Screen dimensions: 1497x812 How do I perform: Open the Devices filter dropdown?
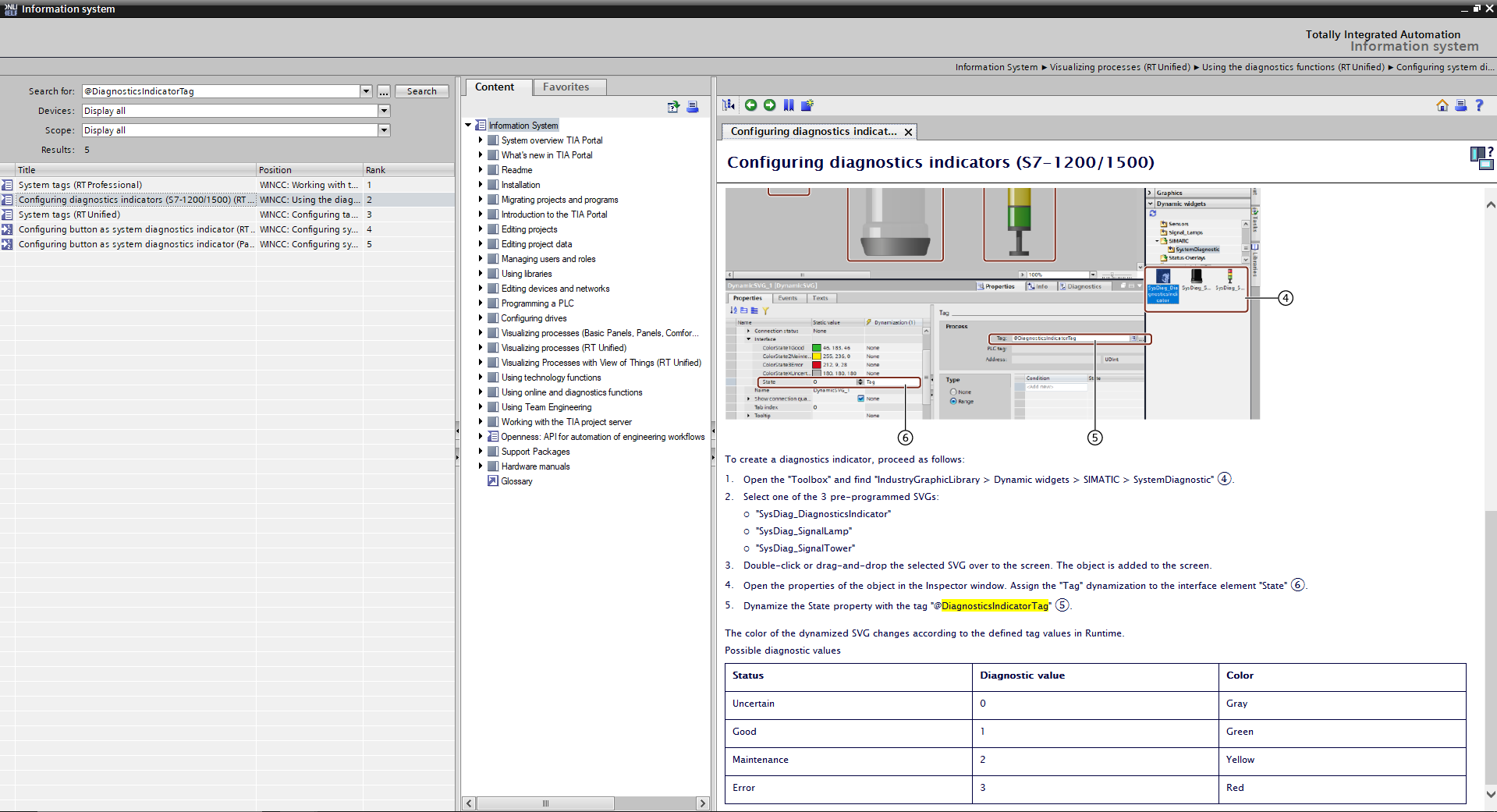384,111
